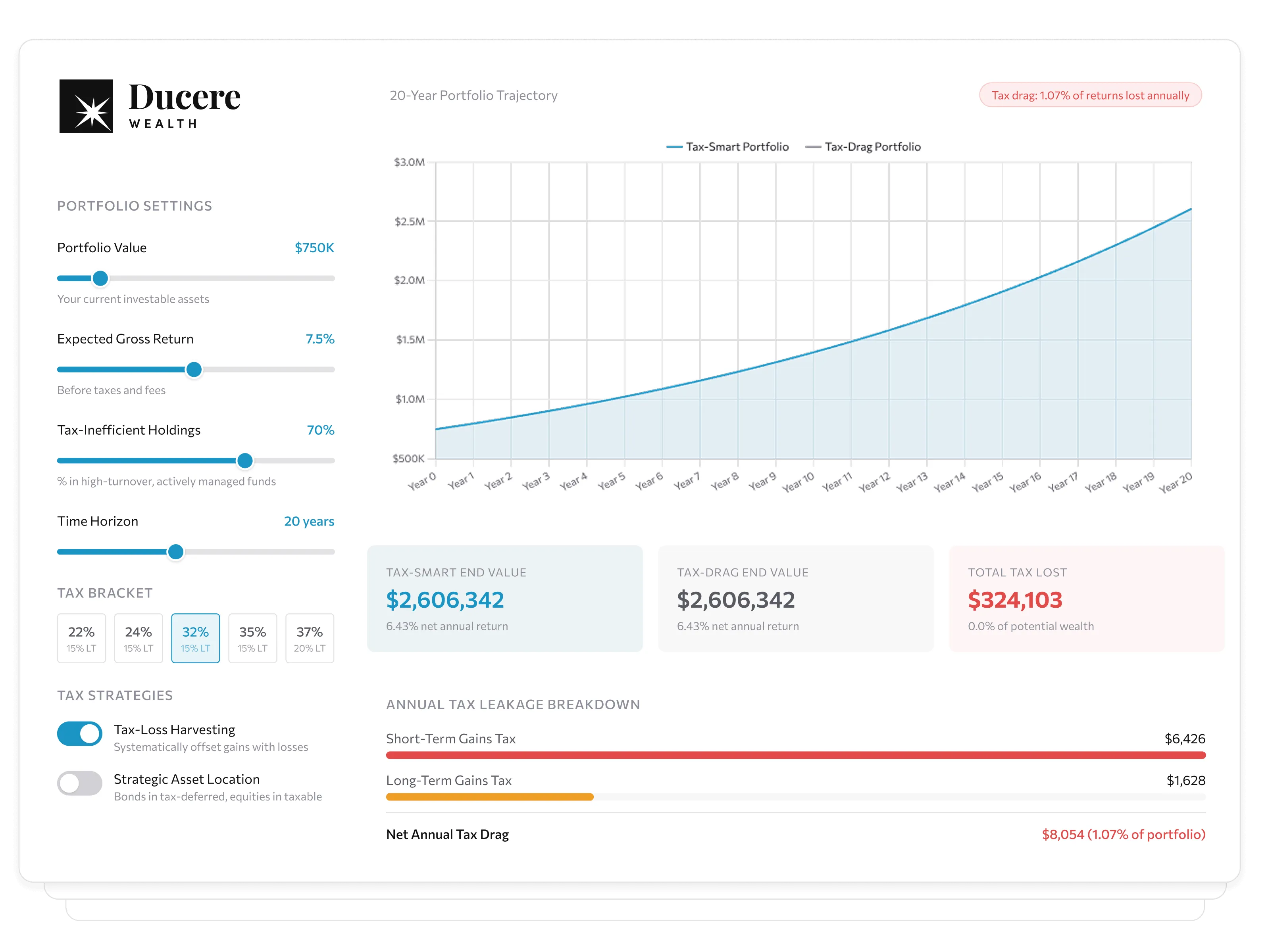Select the 24% tax bracket

(x=139, y=638)
